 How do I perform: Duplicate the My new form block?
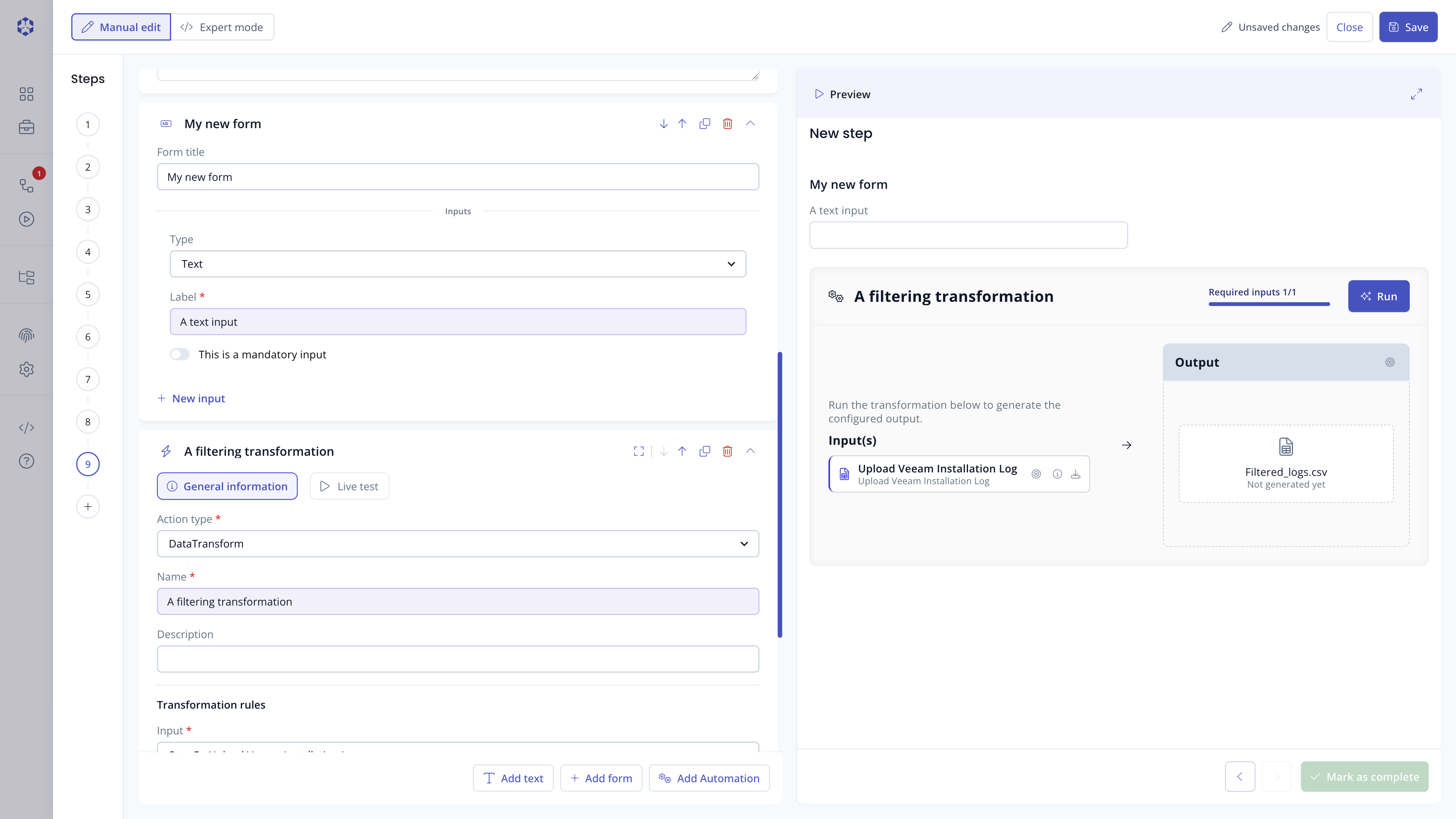pyautogui.click(x=705, y=124)
